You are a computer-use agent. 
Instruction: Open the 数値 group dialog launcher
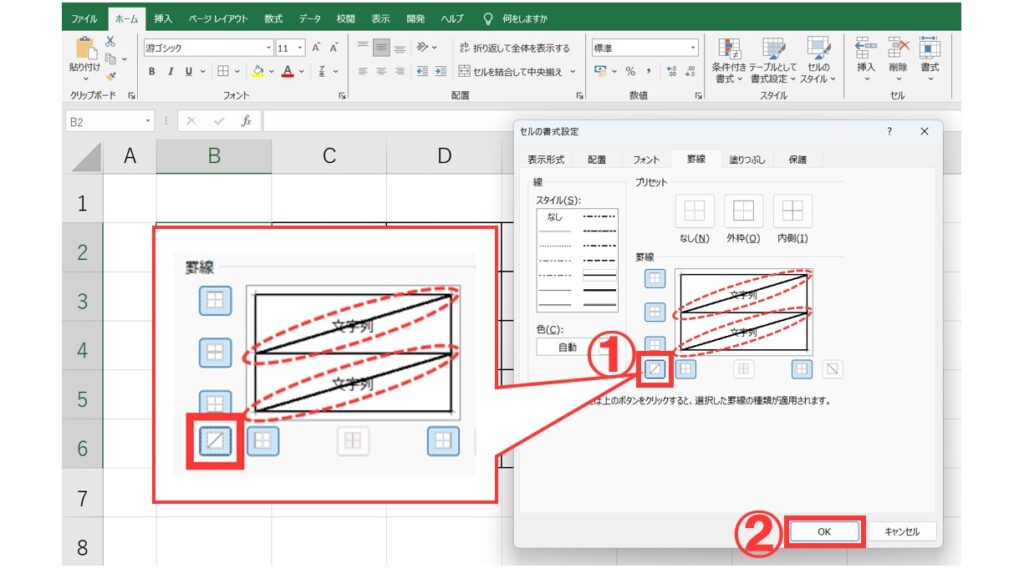698,95
